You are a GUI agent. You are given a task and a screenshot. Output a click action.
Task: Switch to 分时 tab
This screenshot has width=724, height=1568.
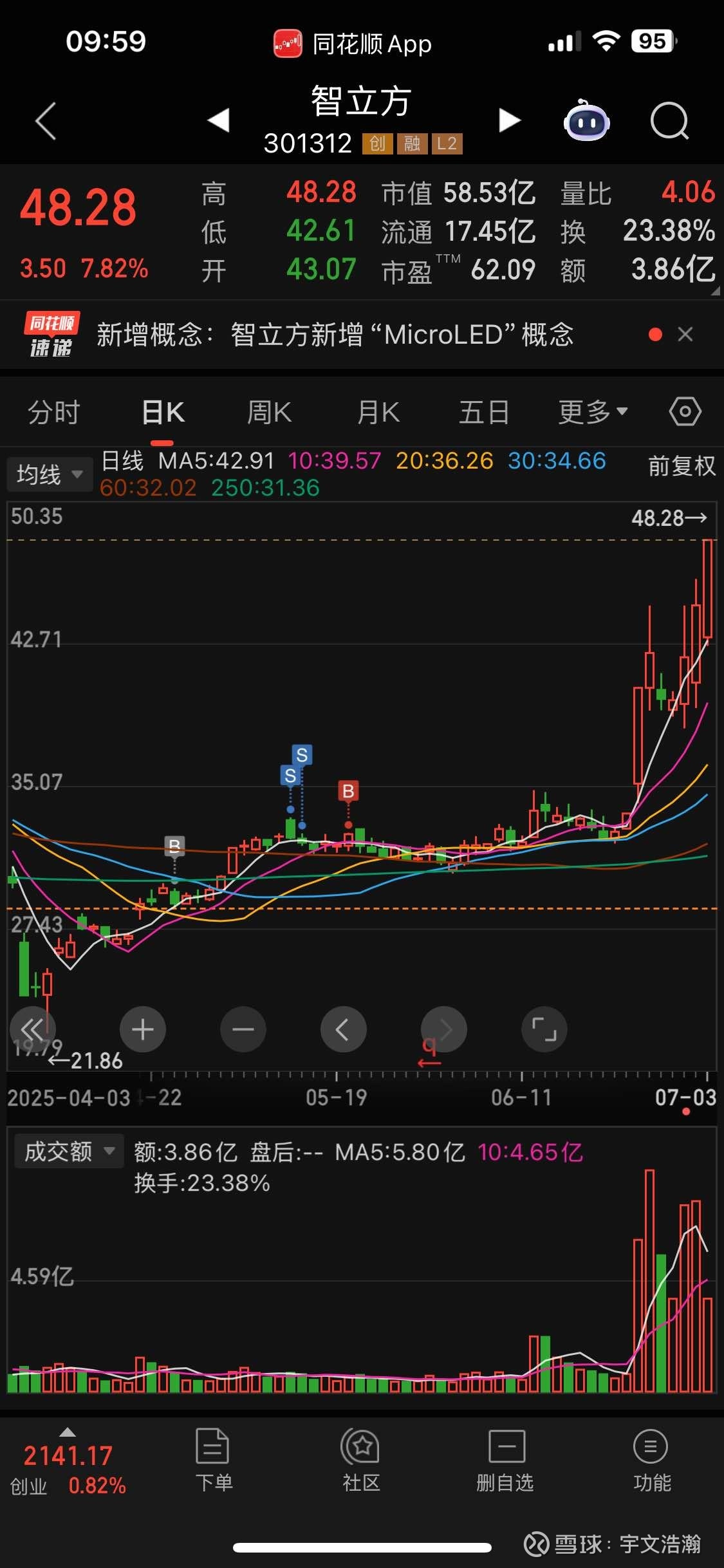pyautogui.click(x=54, y=411)
